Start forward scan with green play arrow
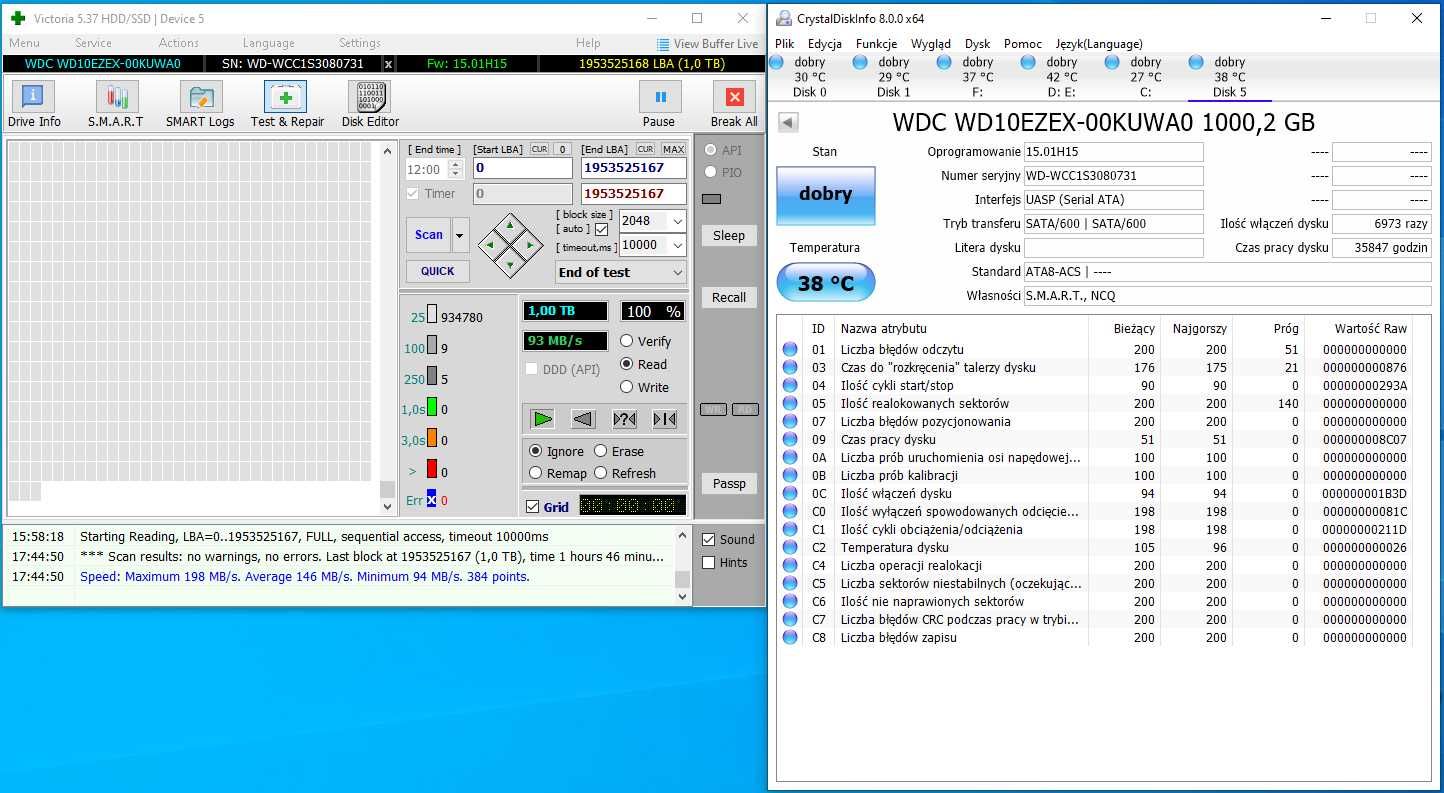Image resolution: width=1444 pixels, height=793 pixels. (542, 419)
